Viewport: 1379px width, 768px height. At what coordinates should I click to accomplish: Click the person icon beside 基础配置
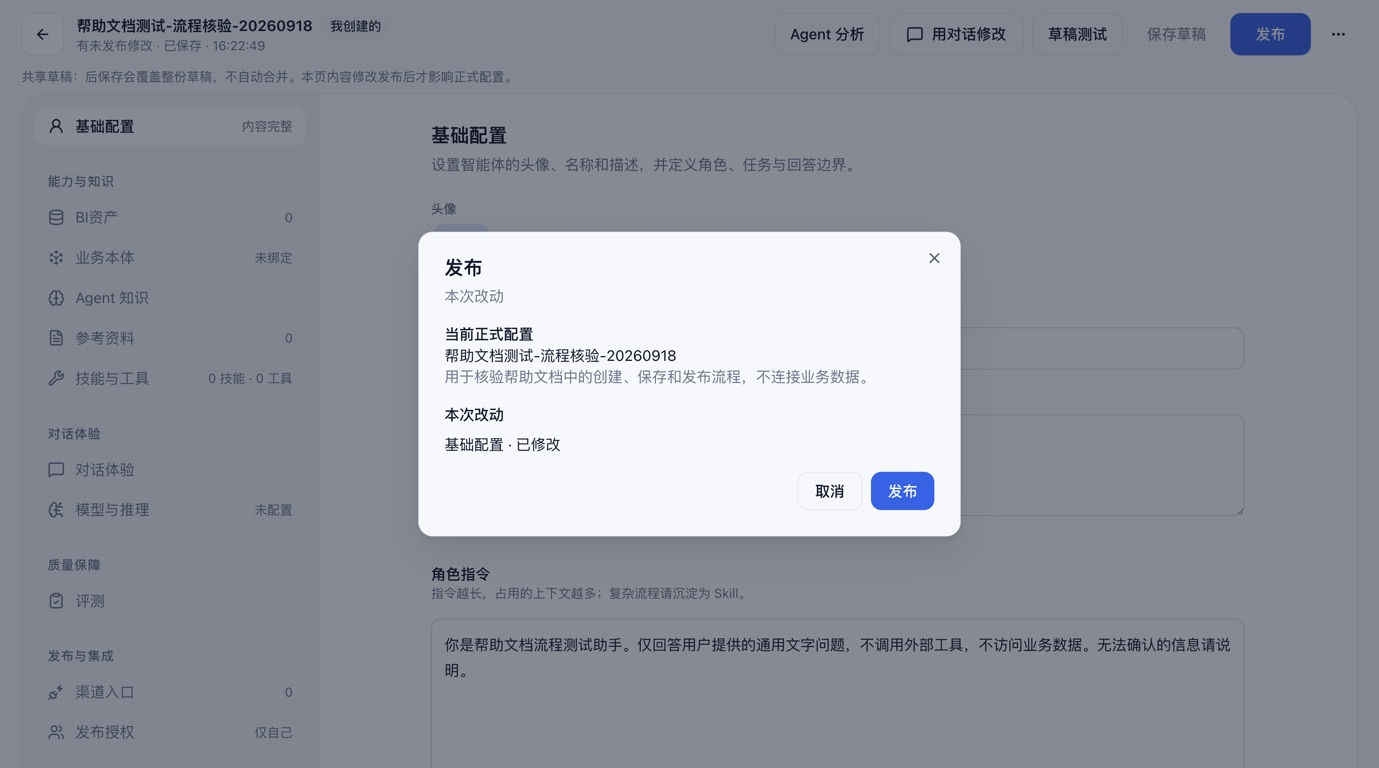[56, 126]
